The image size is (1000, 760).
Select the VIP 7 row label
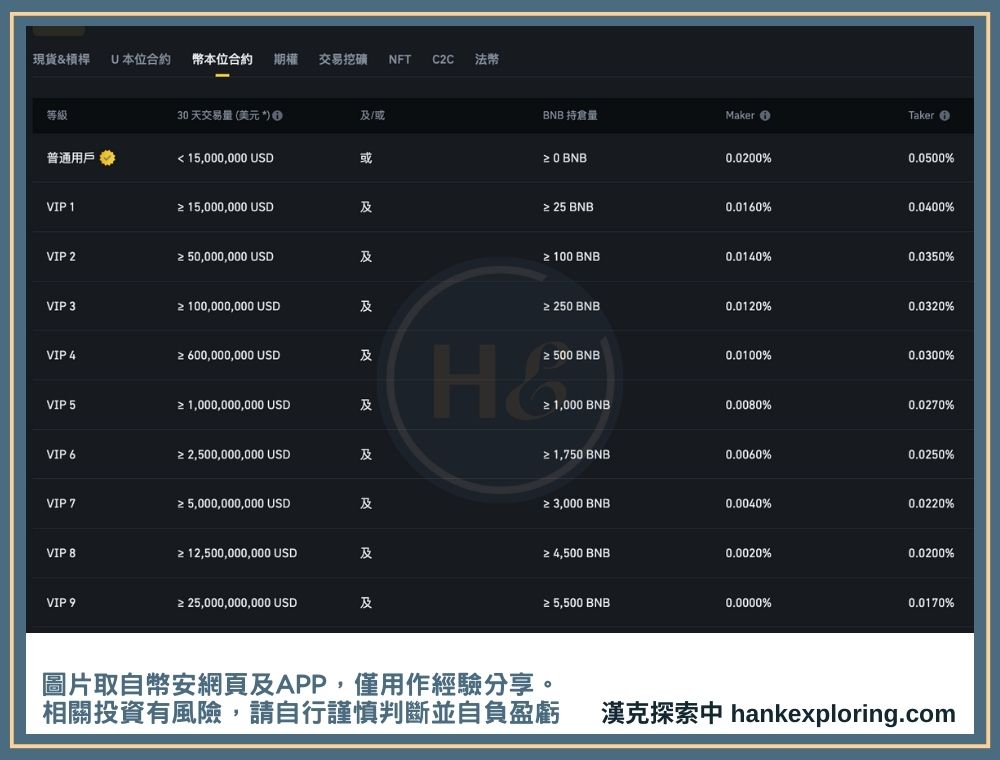61,504
